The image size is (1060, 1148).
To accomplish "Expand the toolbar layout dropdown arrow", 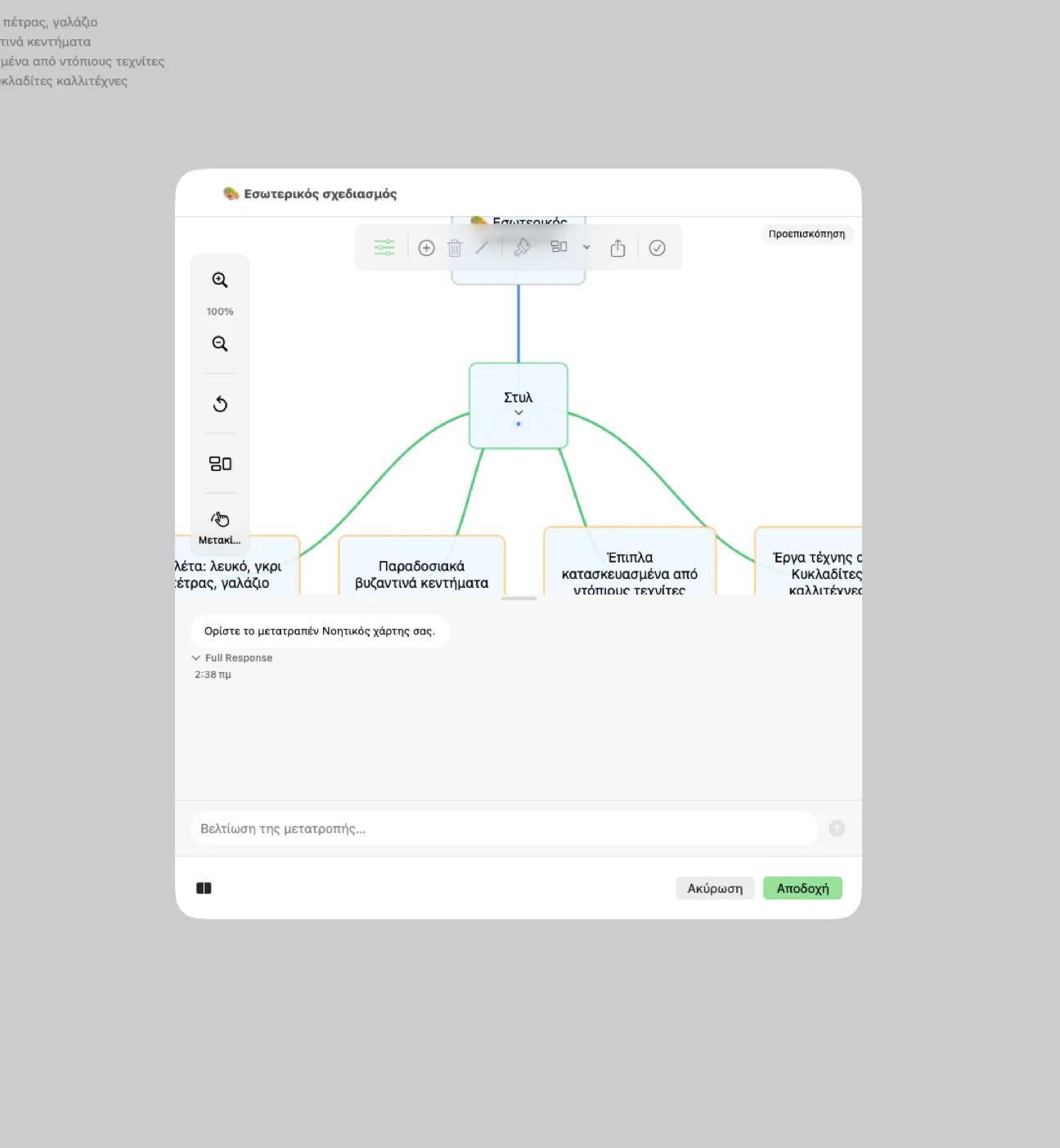I will click(x=586, y=247).
